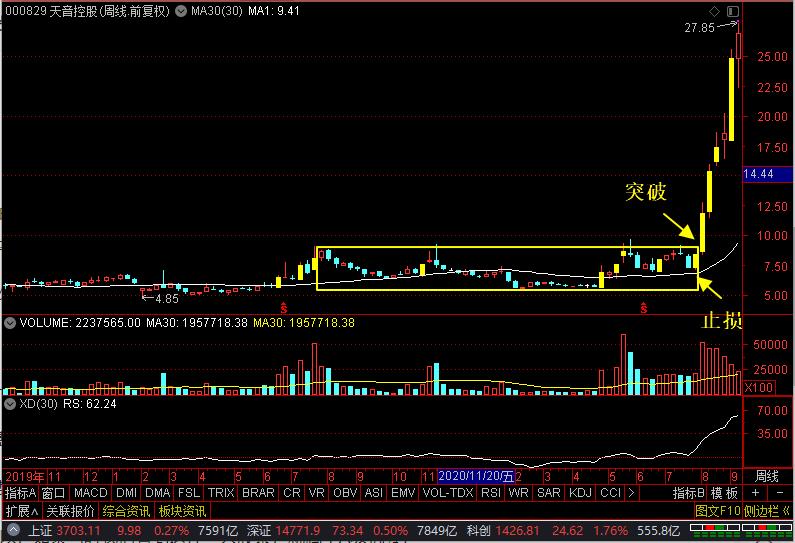Click the 科创 index value 1426.81
This screenshot has width=795, height=543.
pyautogui.click(x=517, y=531)
